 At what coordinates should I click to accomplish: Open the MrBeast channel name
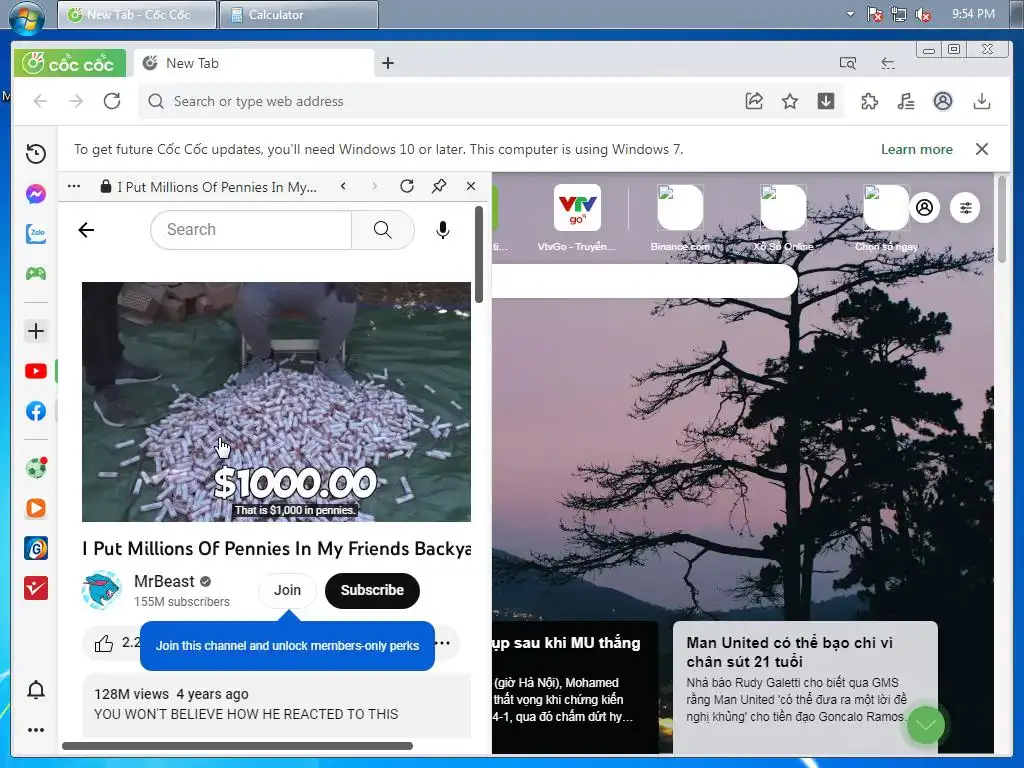point(165,581)
